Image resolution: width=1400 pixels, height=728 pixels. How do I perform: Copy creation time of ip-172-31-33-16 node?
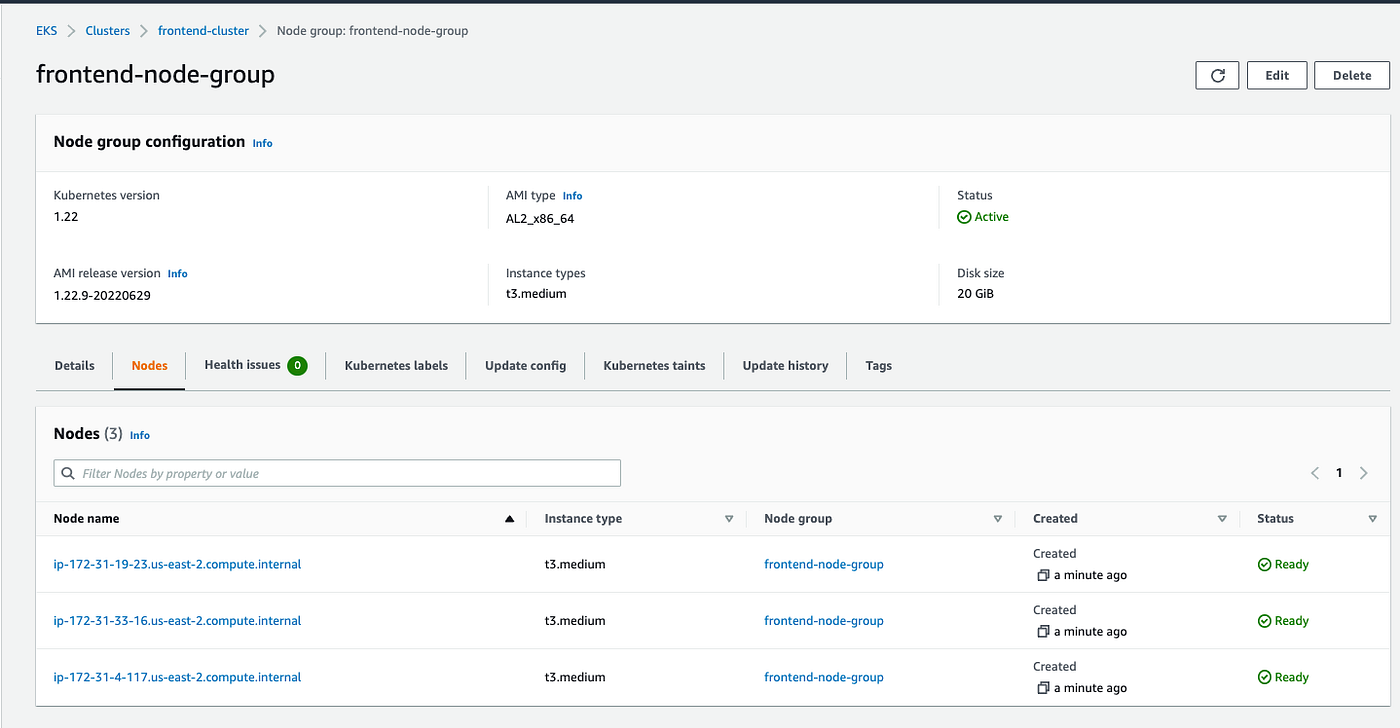pos(1043,632)
